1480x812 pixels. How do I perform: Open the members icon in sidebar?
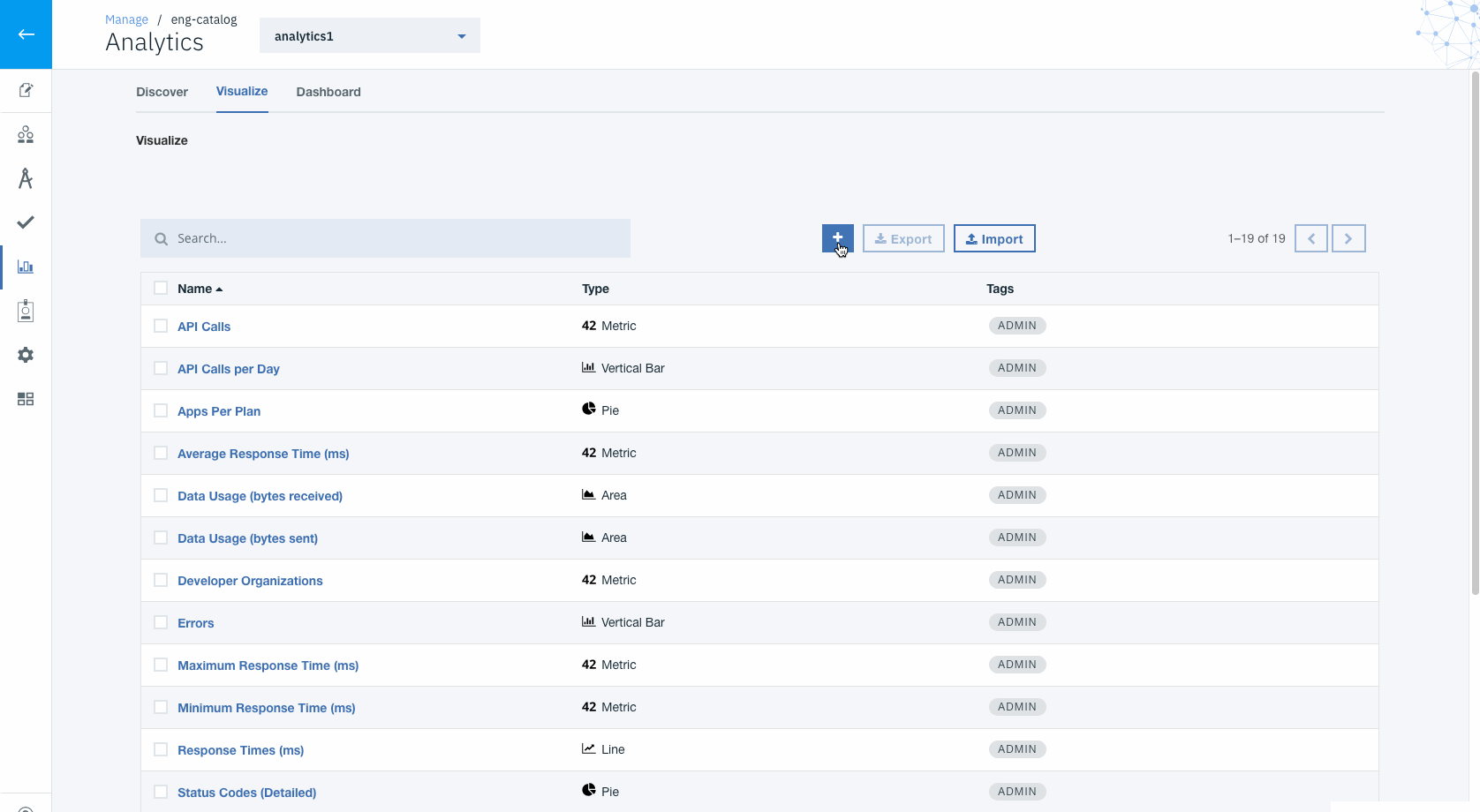click(26, 134)
